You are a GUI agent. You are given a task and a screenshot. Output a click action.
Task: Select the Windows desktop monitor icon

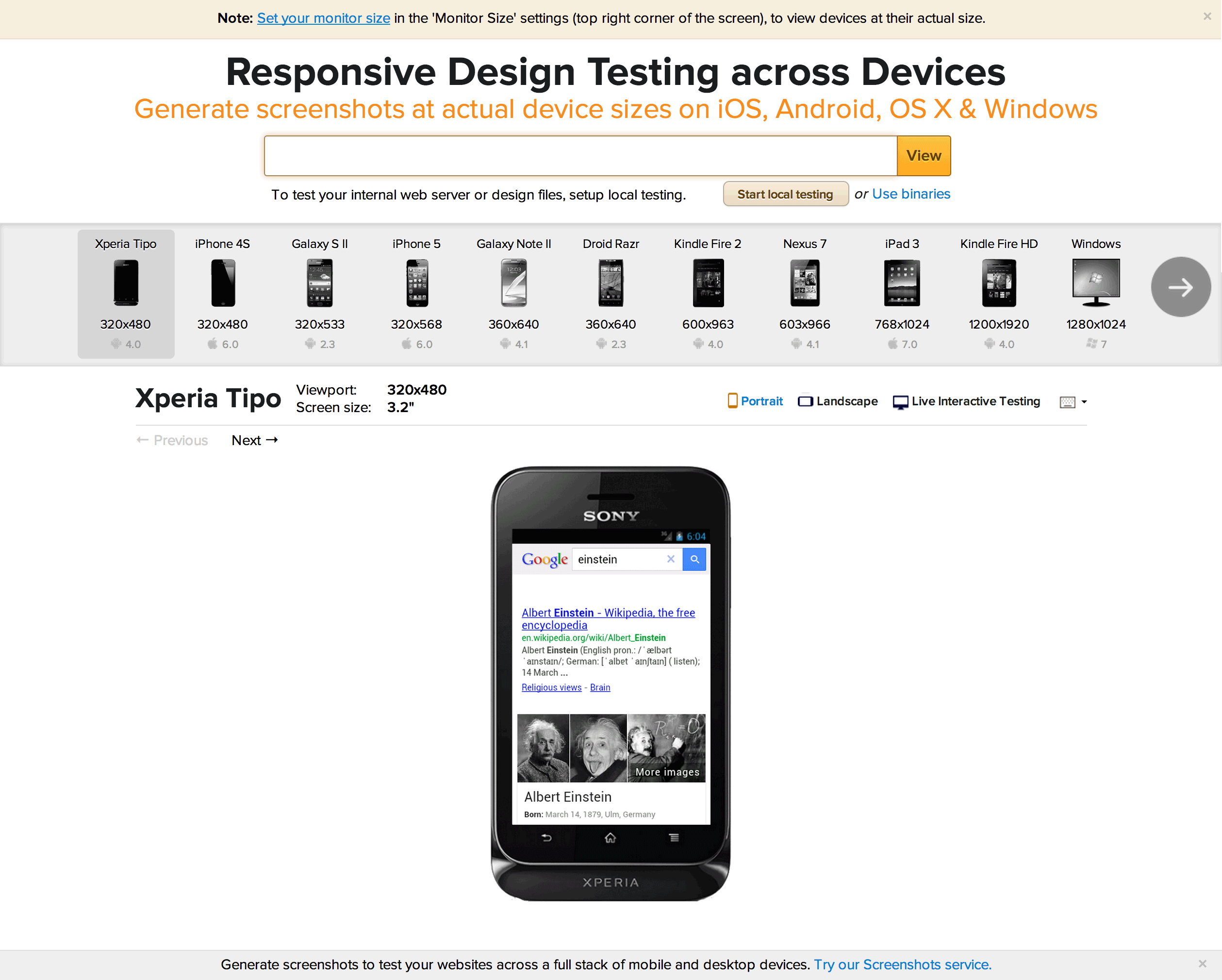coord(1096,283)
